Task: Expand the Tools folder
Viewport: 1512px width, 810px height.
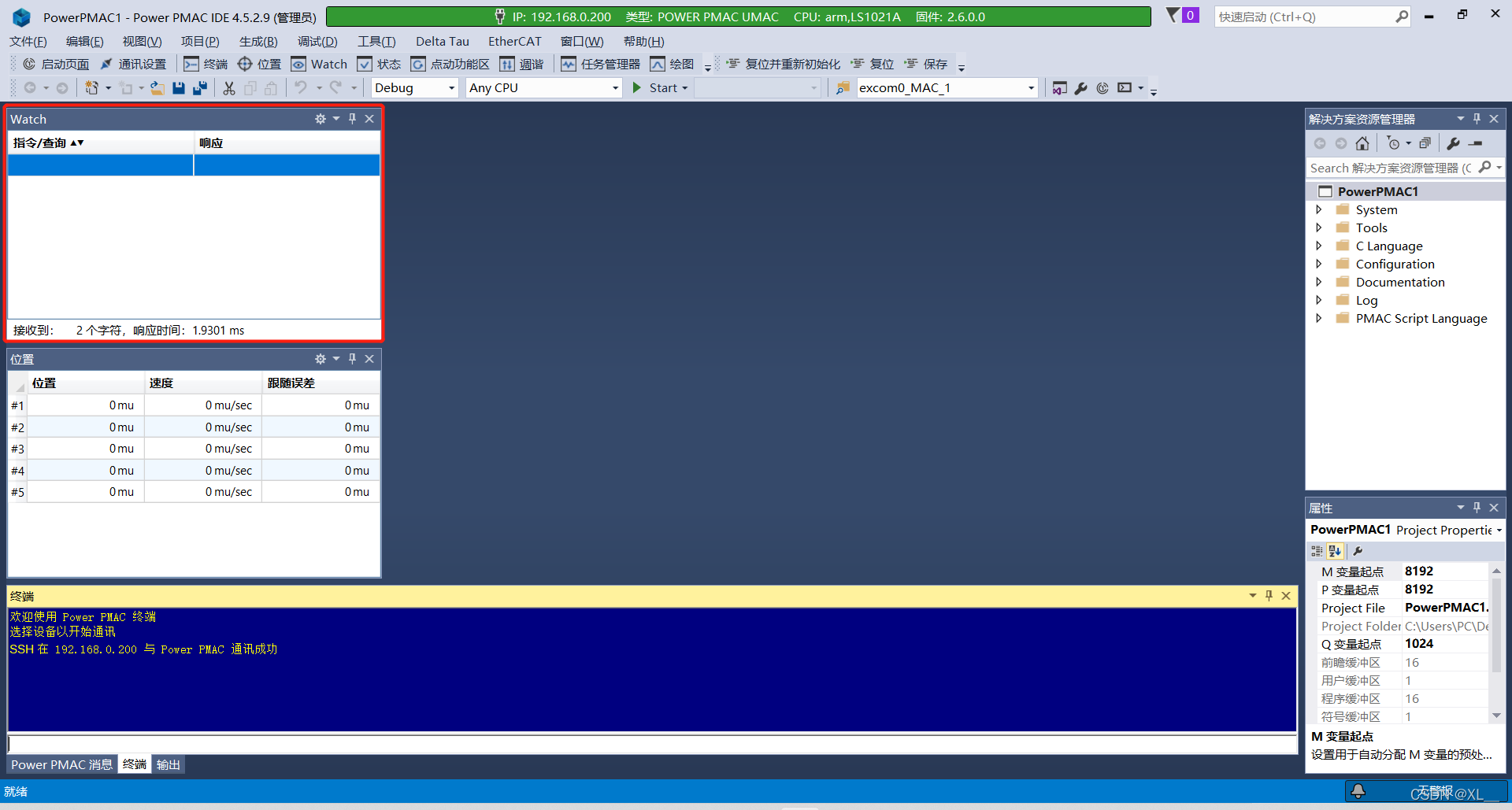Action: pyautogui.click(x=1319, y=227)
